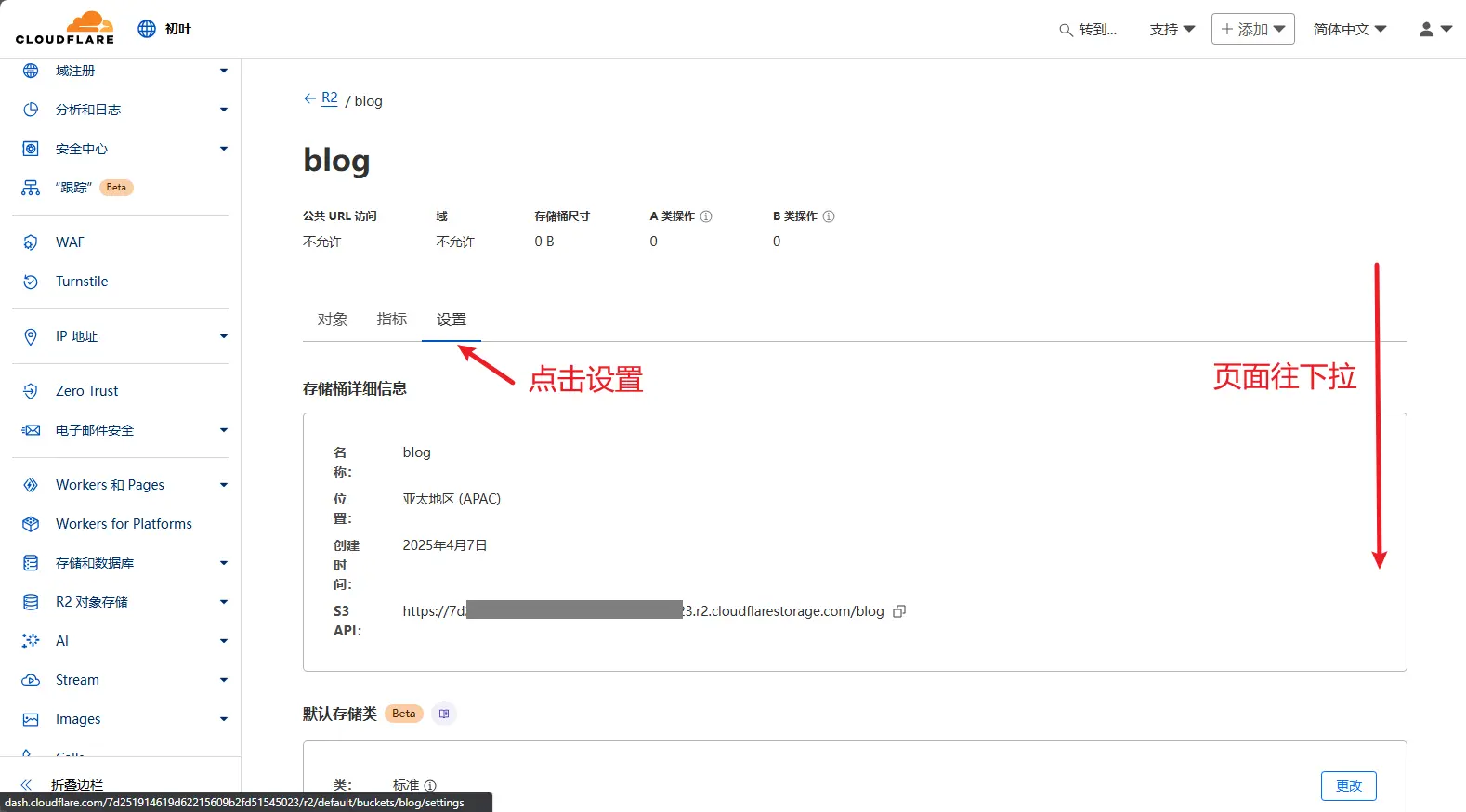
Task: Expand the 电子邮件安全 sidebar section
Action: click(223, 430)
